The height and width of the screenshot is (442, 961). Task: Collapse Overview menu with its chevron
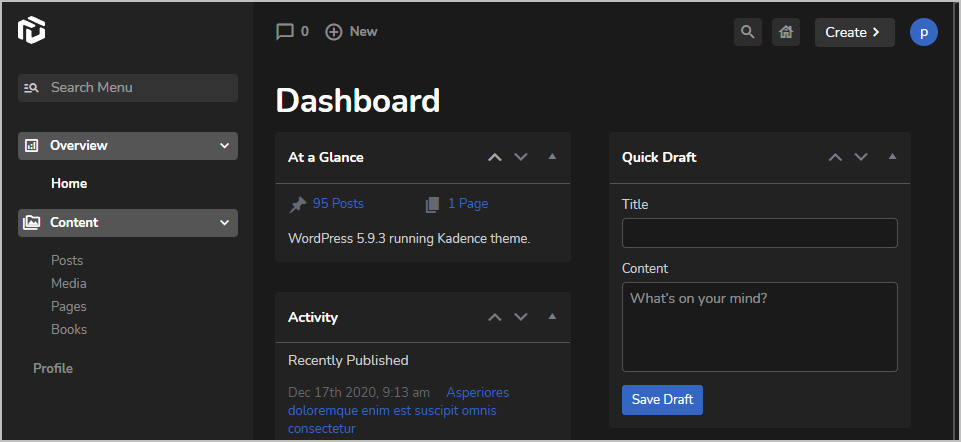coord(224,146)
